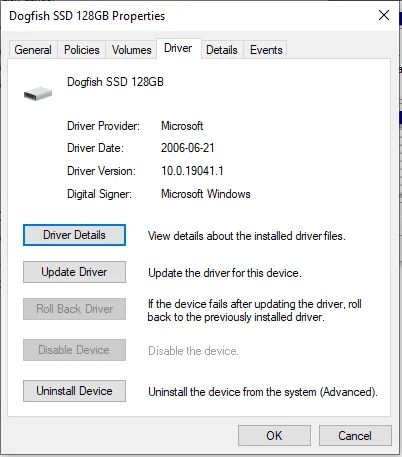Screen dimensions: 402x457
Task: Click the Dogfish SSD 128GB device name label
Action: (x=115, y=82)
